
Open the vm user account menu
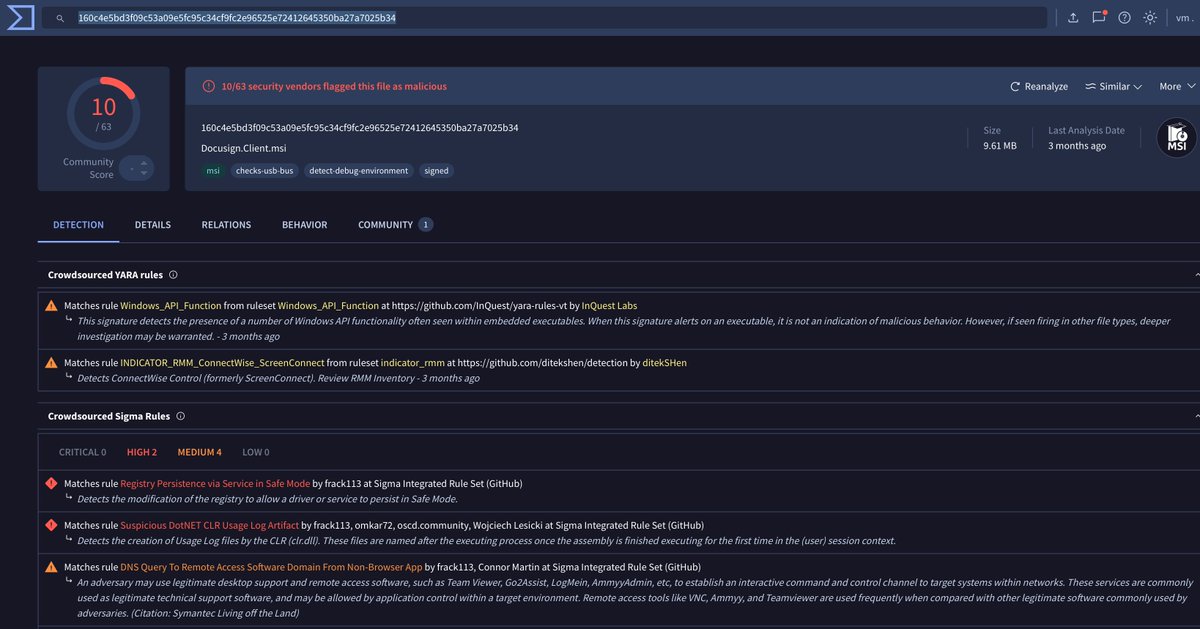(1186, 18)
